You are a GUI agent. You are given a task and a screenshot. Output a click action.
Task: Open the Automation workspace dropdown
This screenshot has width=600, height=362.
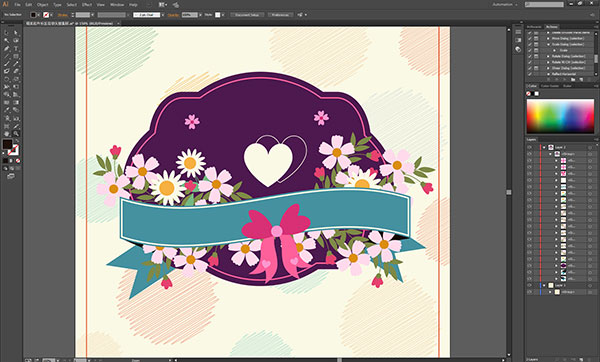(x=505, y=5)
